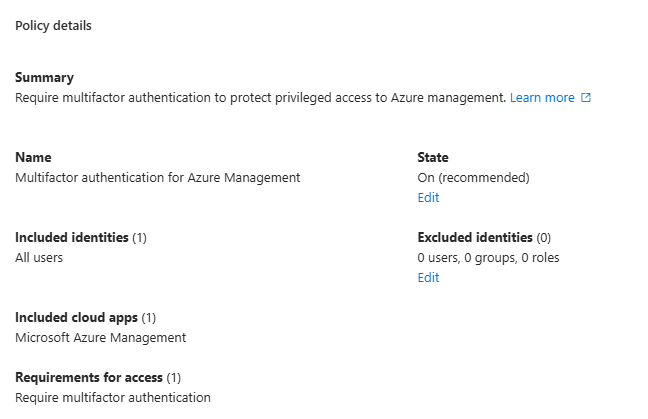Click the summary description about privileged access
The width and height of the screenshot is (648, 419).
260,98
